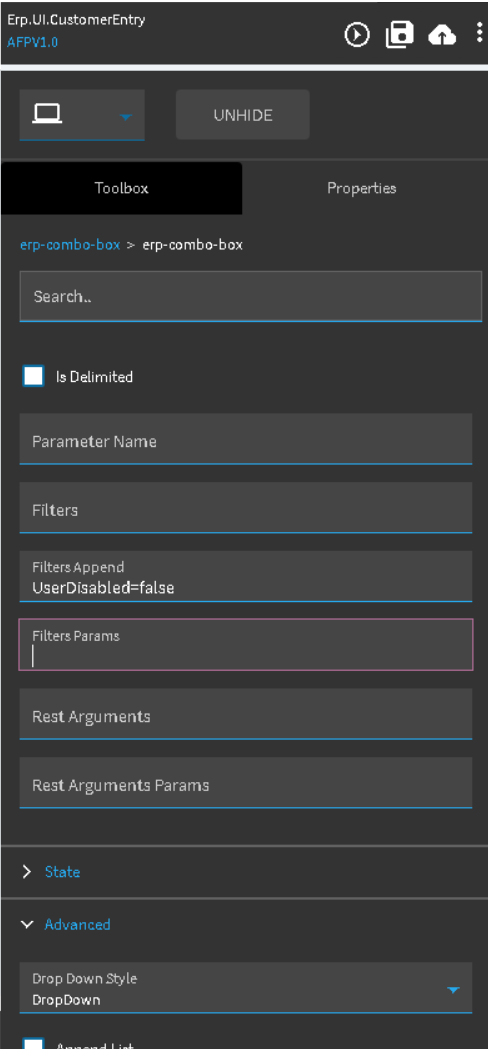
Task: Open the device selector dropdown arrow
Action: 125,116
